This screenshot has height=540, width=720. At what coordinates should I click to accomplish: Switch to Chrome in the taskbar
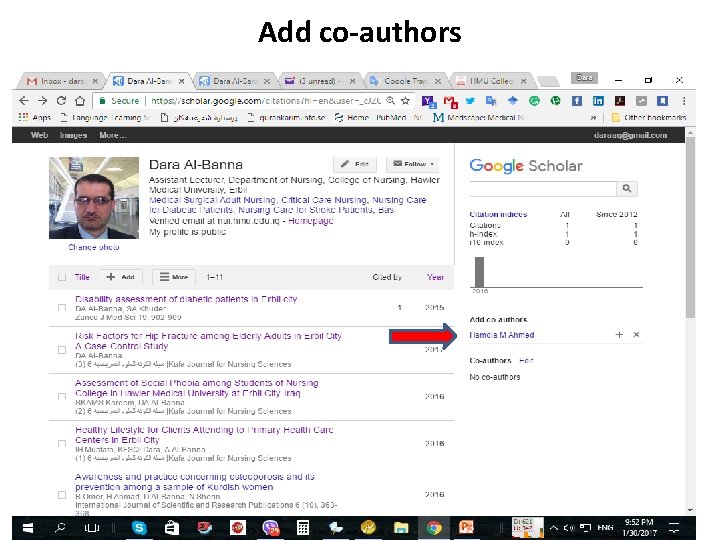(x=434, y=528)
